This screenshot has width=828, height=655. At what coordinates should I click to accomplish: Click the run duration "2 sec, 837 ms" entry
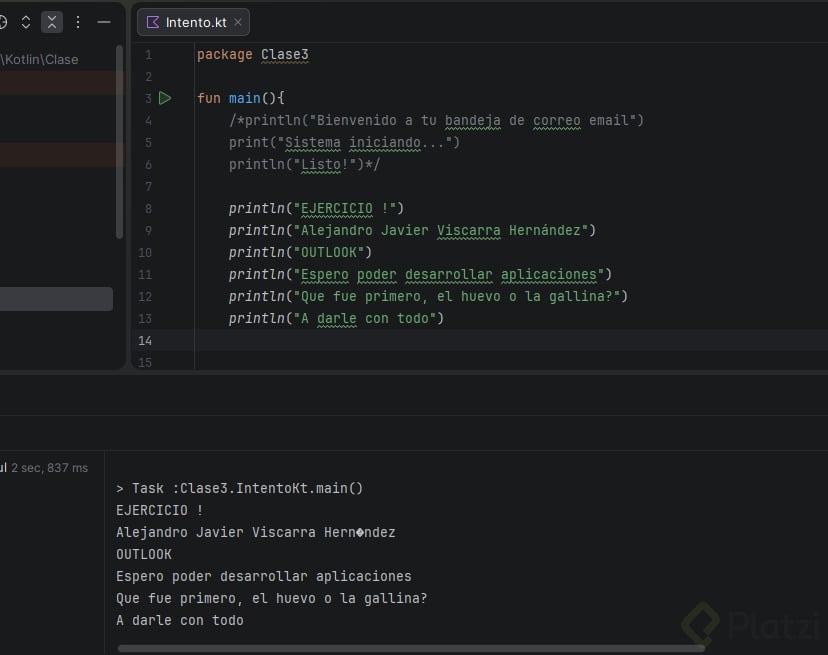point(49,467)
